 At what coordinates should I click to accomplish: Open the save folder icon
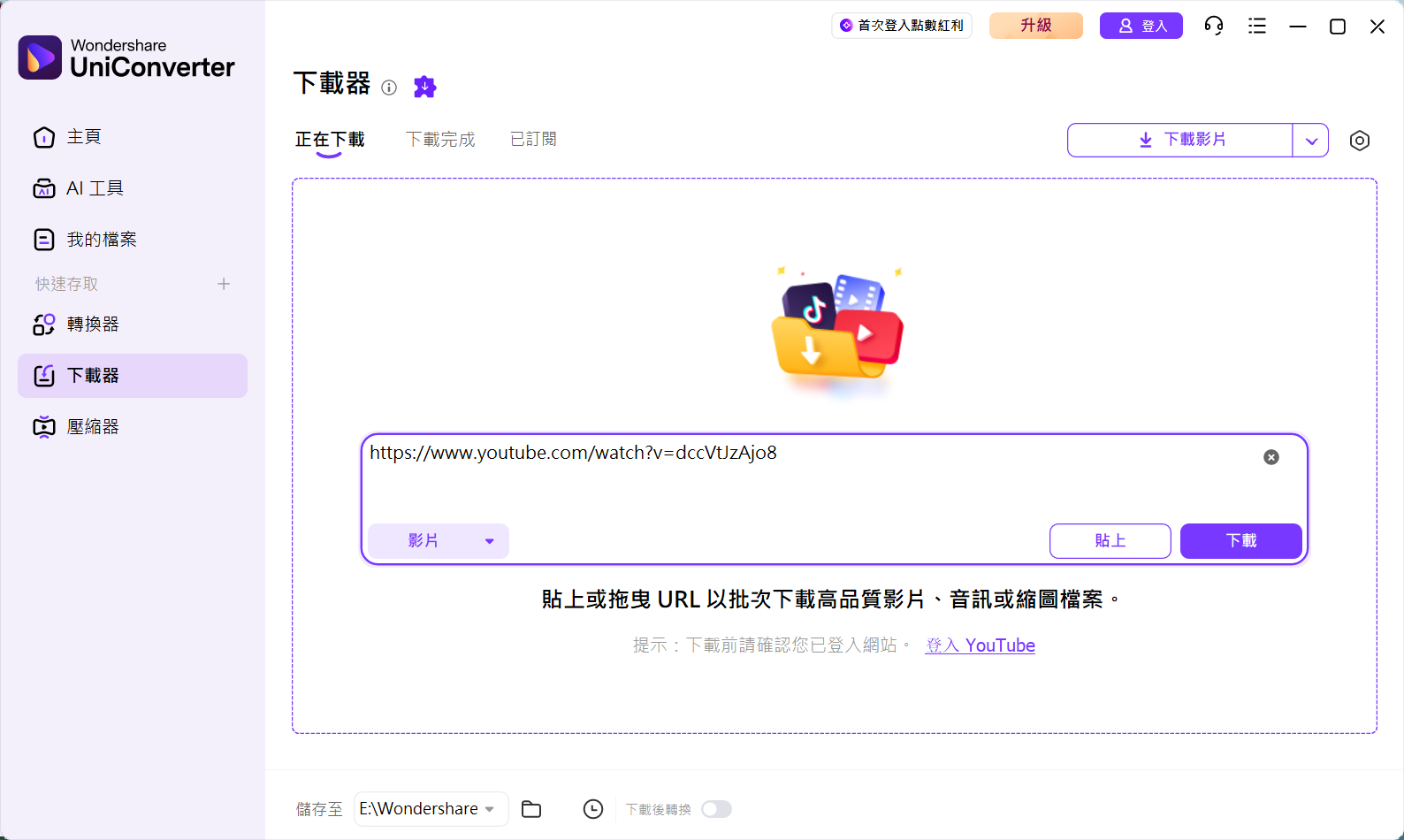[531, 809]
